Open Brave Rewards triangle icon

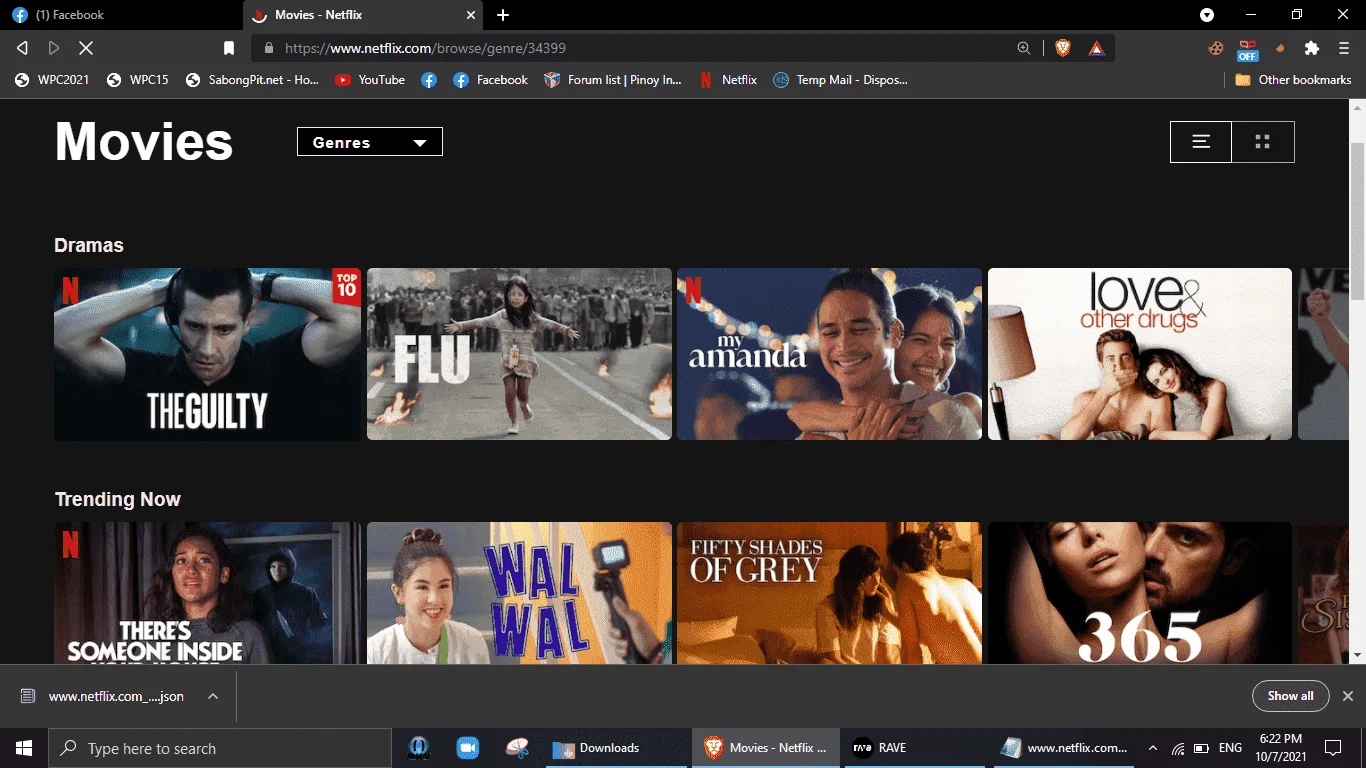click(1097, 48)
